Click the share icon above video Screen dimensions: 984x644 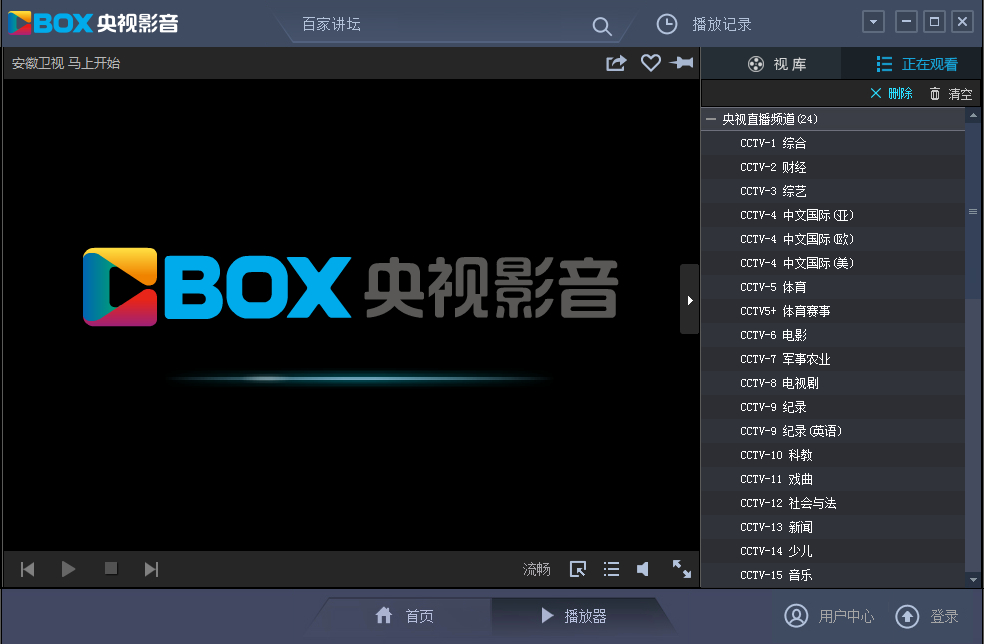click(x=616, y=63)
